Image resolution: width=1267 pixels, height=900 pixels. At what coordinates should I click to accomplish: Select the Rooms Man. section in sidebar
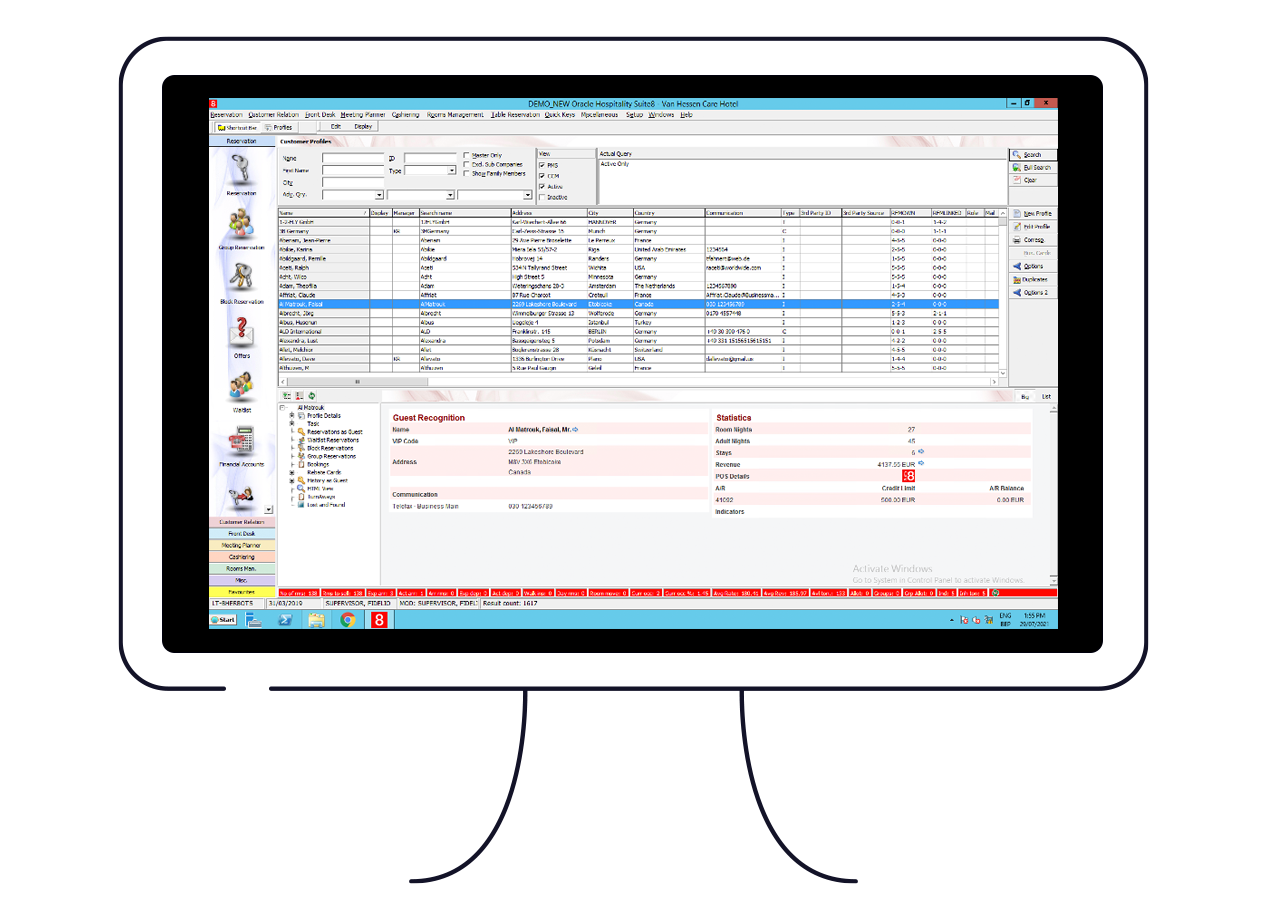click(241, 568)
